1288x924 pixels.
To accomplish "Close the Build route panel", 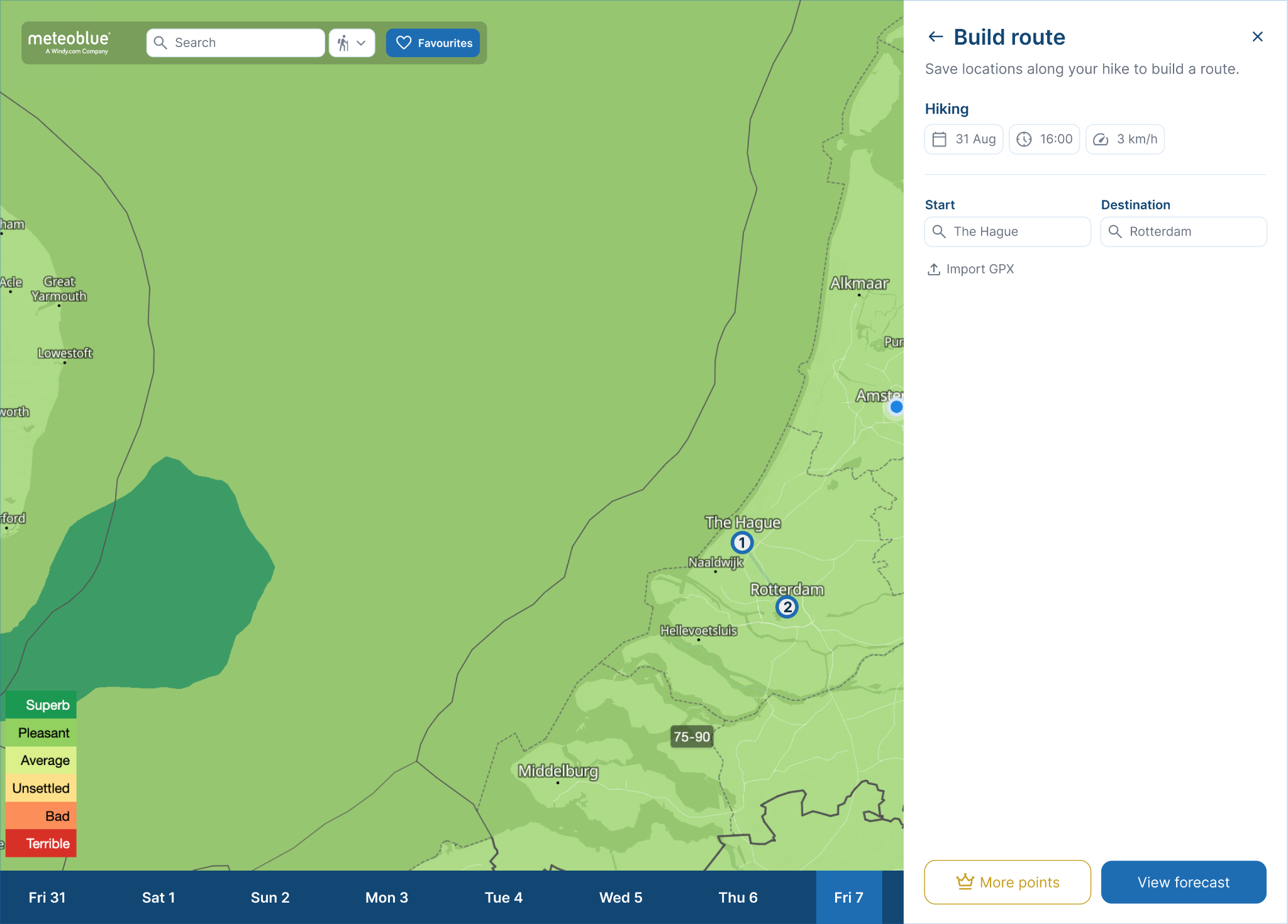I will click(x=1258, y=37).
